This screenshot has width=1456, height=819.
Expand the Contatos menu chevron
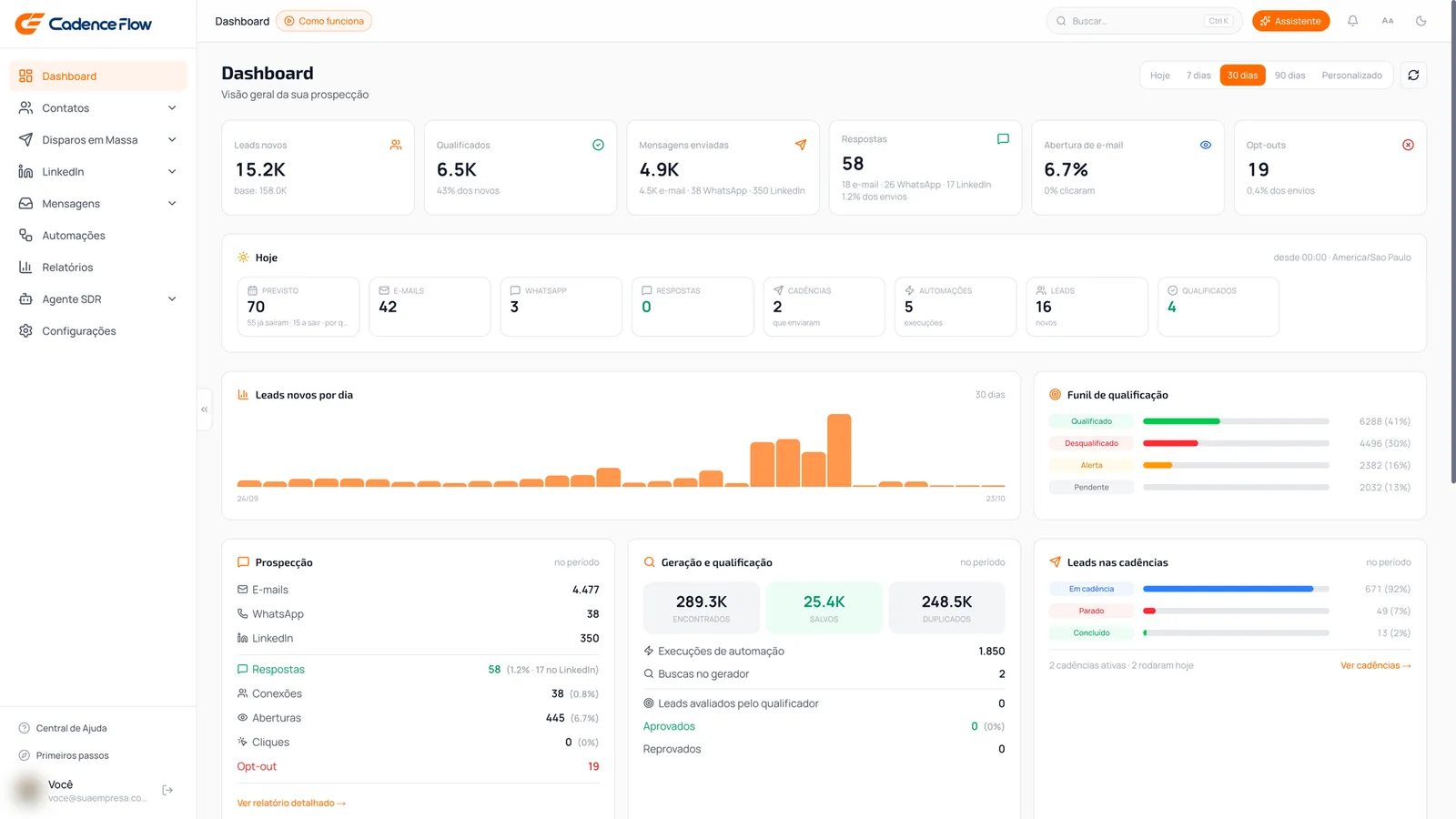[172, 108]
